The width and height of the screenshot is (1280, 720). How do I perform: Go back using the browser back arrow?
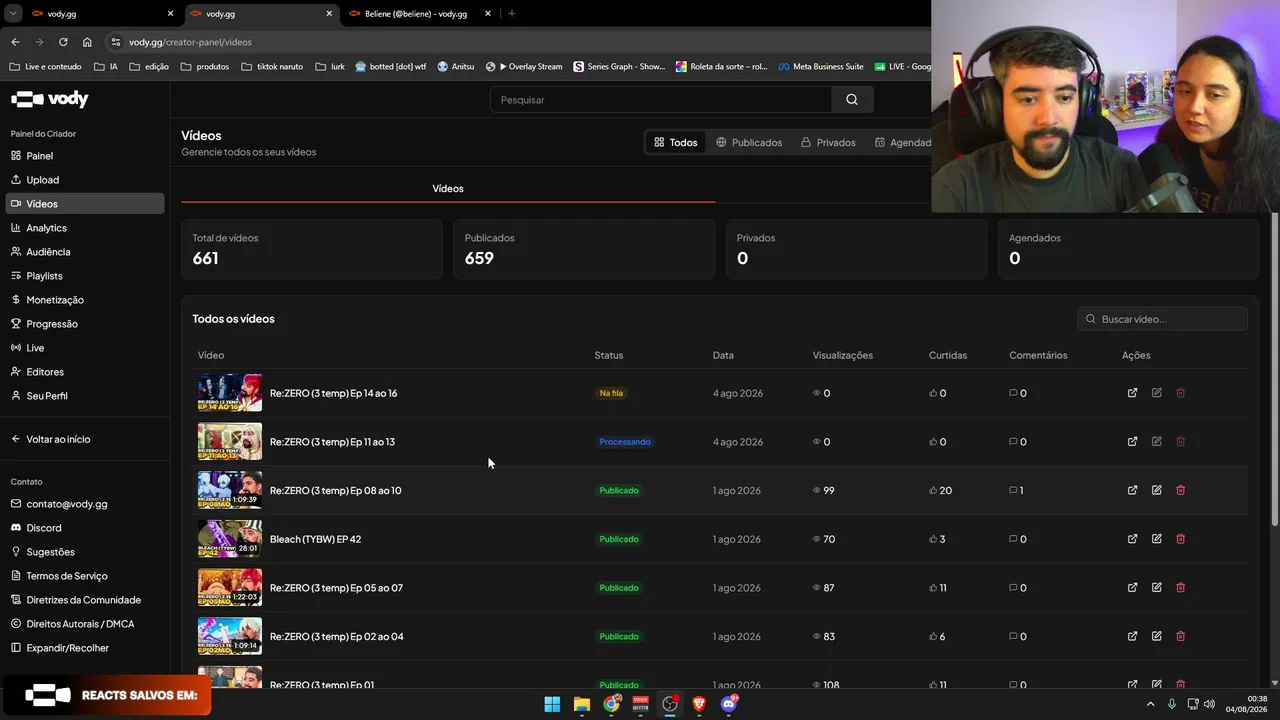pos(15,42)
